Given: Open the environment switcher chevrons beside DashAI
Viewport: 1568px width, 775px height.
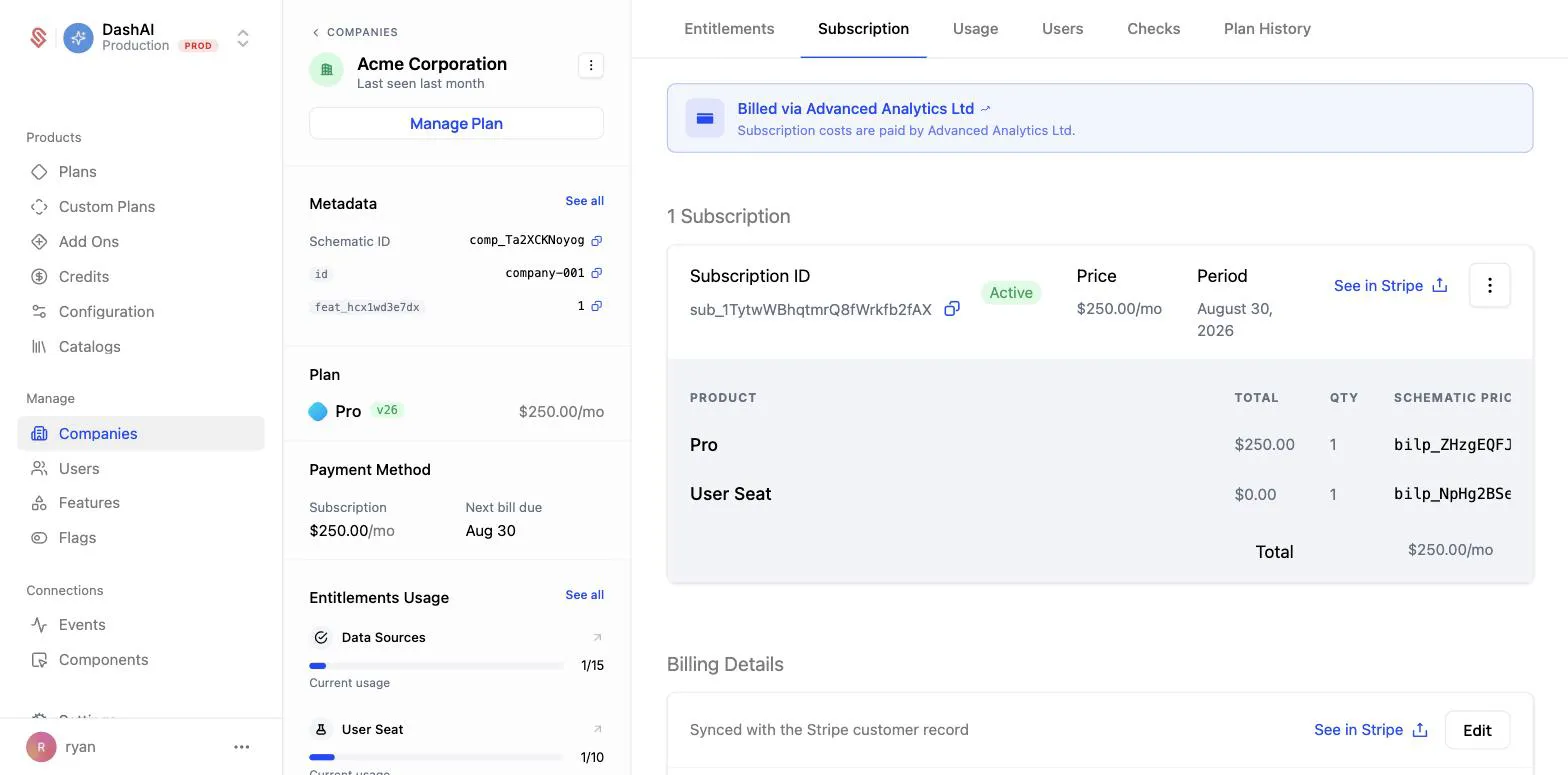Looking at the screenshot, I should 243,38.
